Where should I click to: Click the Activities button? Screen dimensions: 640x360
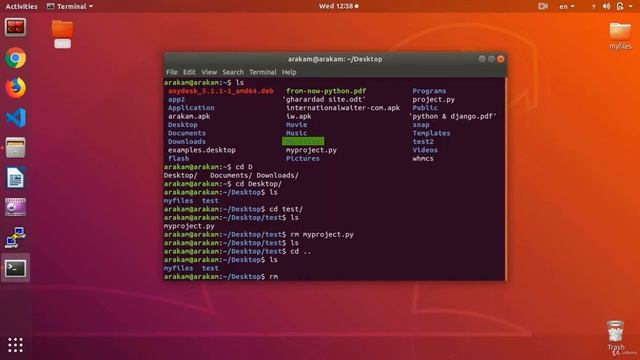coord(21,6)
